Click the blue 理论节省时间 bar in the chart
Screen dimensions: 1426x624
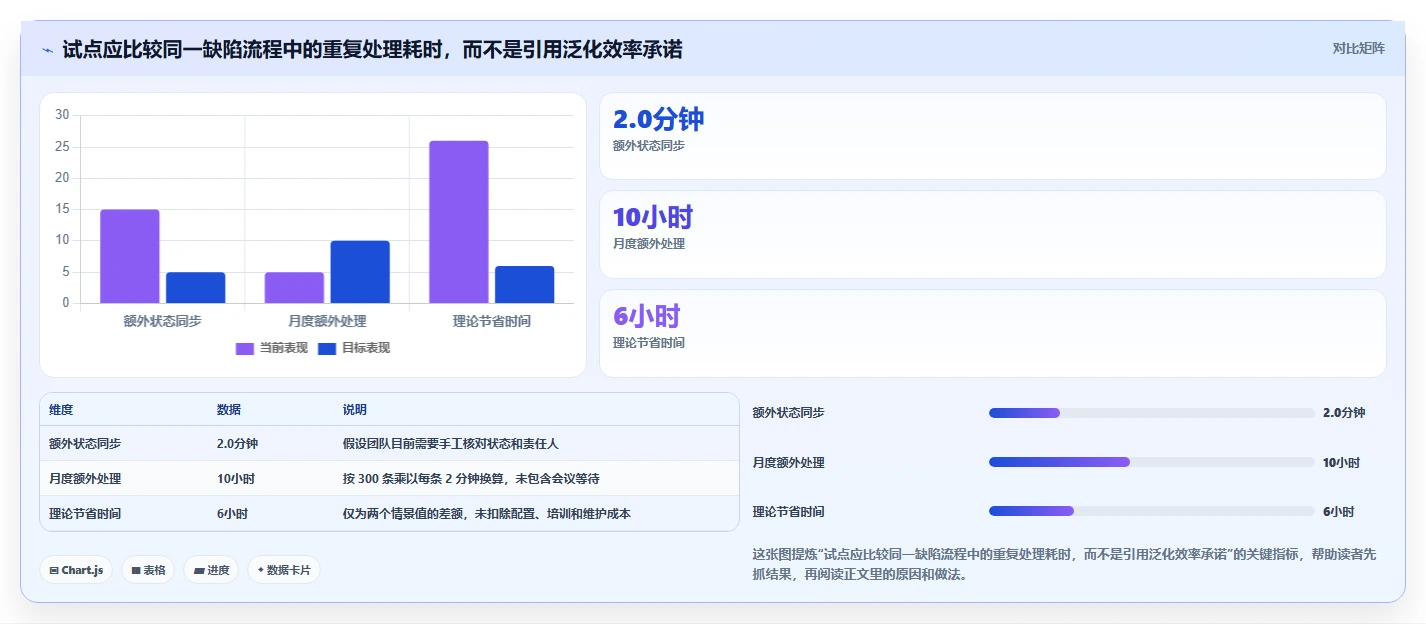pos(524,285)
